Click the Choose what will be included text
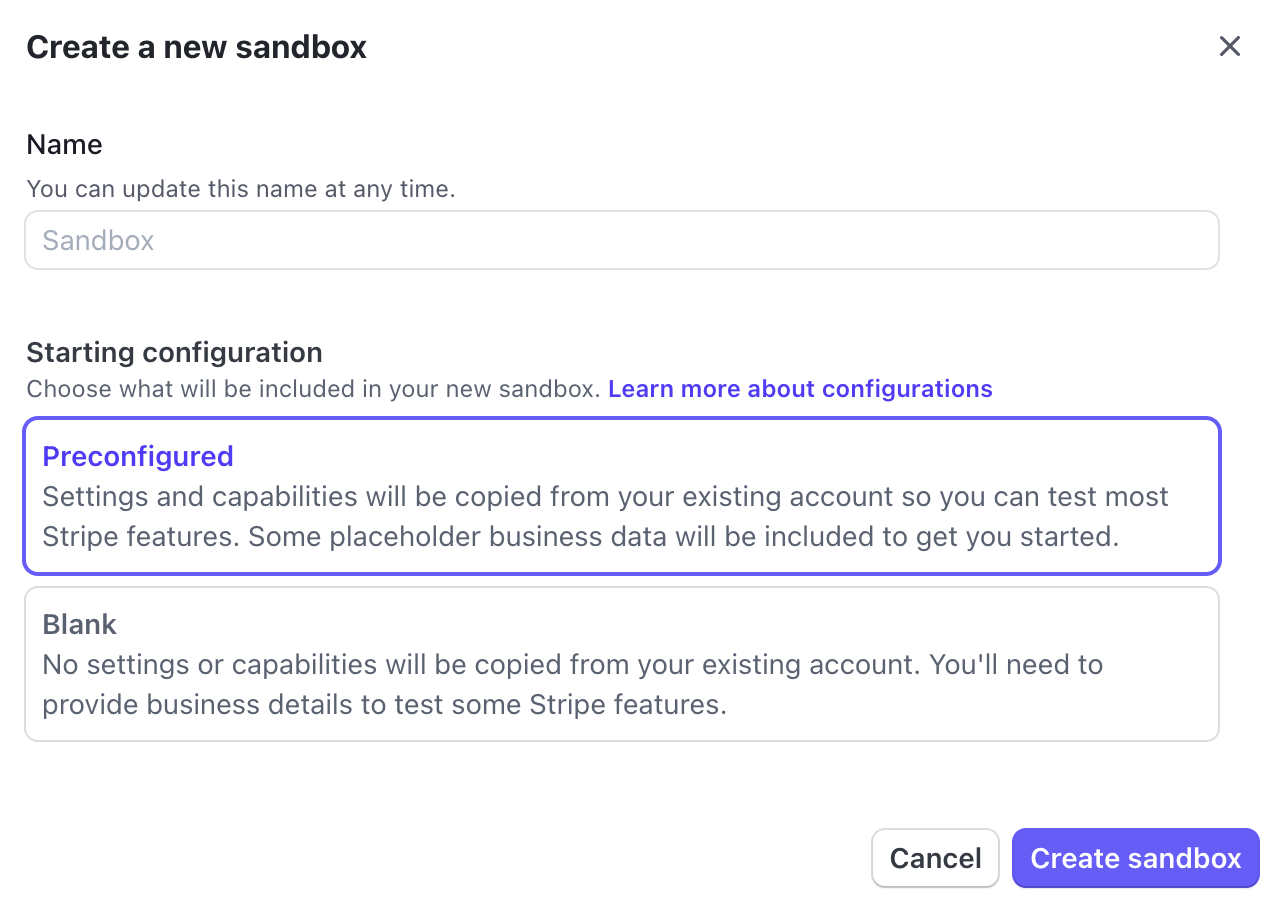Screen dimensions: 1278x908 tap(312, 389)
